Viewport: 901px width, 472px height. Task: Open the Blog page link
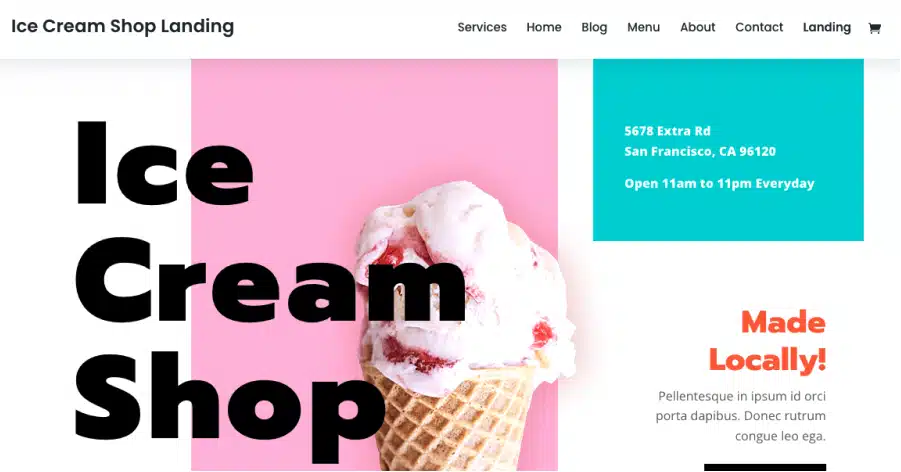click(594, 28)
